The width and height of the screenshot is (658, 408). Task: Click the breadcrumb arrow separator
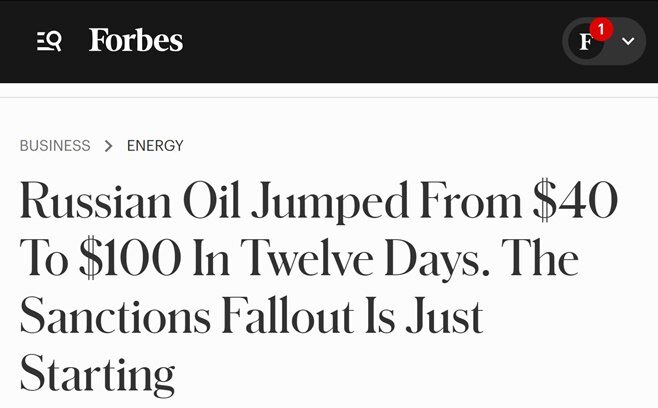click(x=108, y=146)
